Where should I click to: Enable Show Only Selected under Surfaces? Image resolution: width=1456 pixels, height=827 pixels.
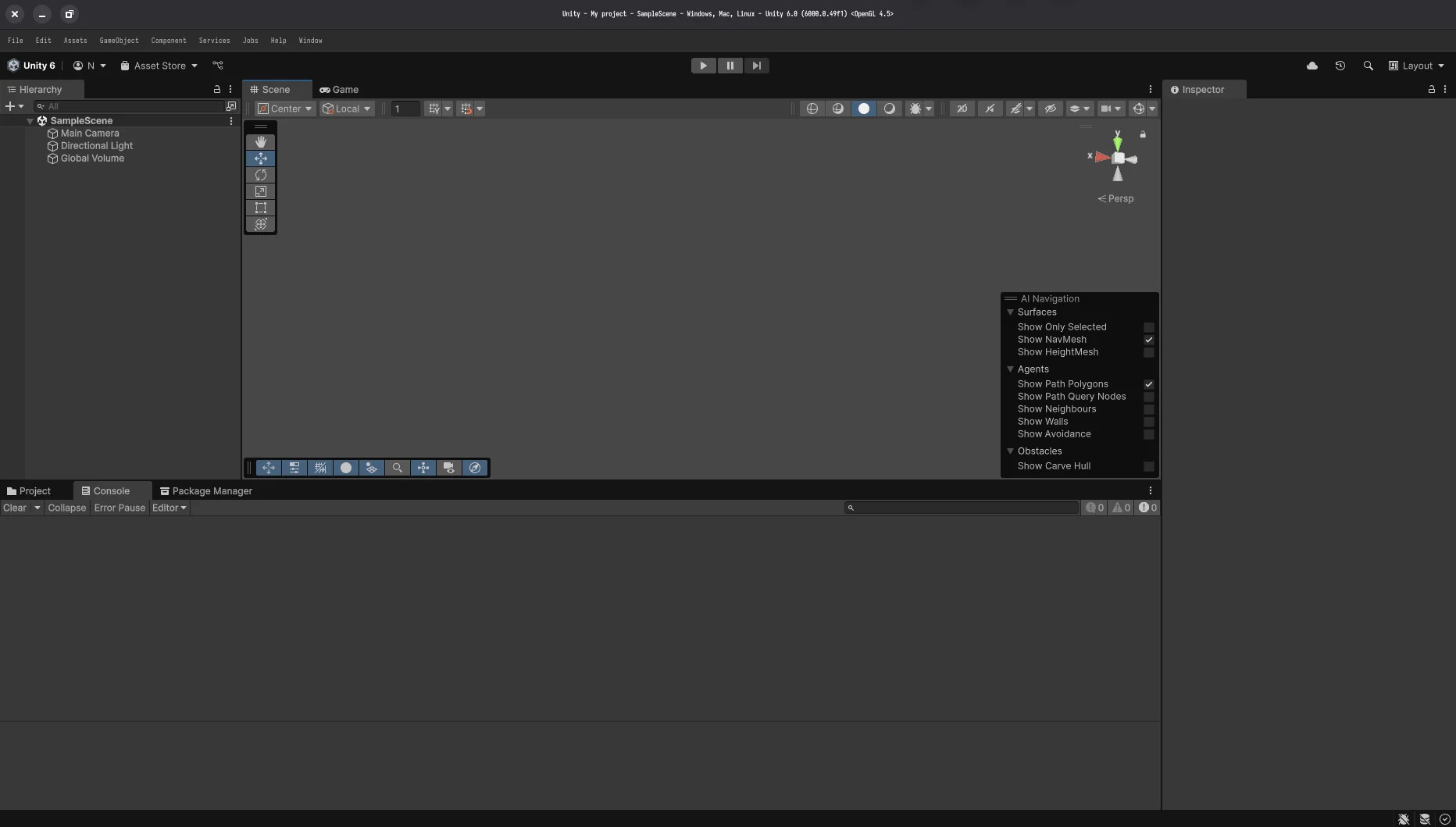[x=1149, y=327]
